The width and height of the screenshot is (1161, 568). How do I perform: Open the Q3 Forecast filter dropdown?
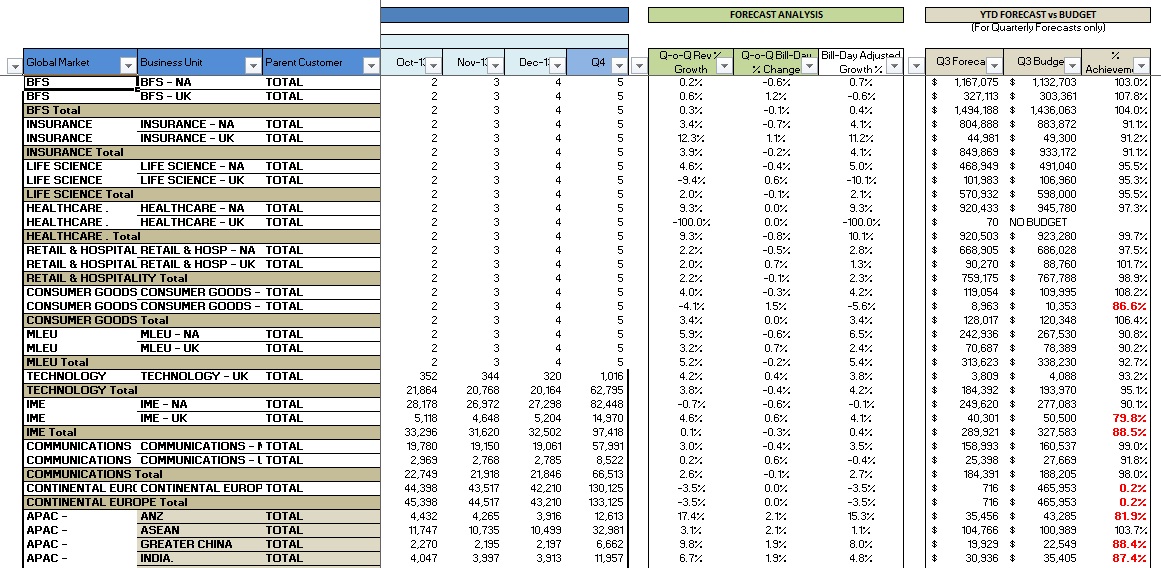click(994, 66)
